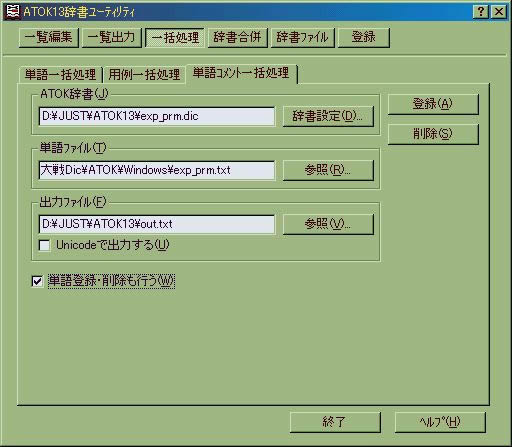
Task: Click the ATOK辞書 path input field
Action: click(157, 116)
